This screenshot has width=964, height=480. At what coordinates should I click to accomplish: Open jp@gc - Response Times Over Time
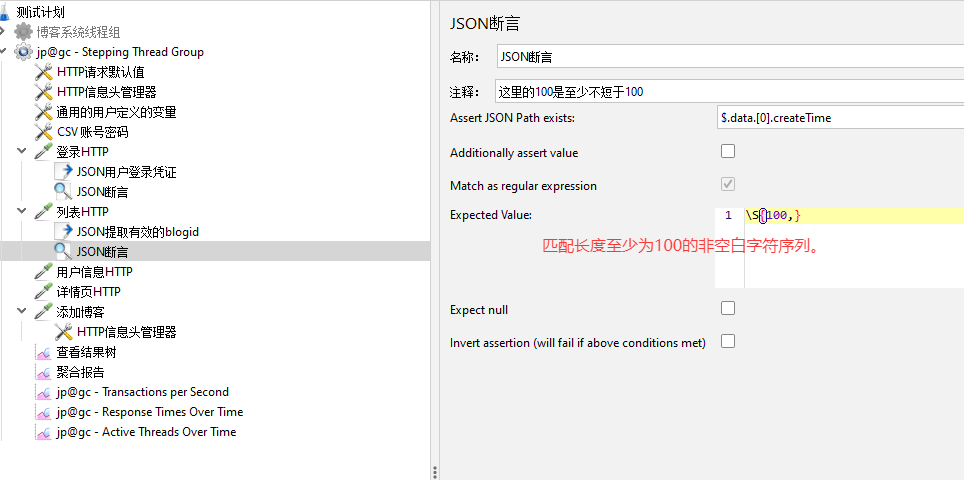[150, 412]
